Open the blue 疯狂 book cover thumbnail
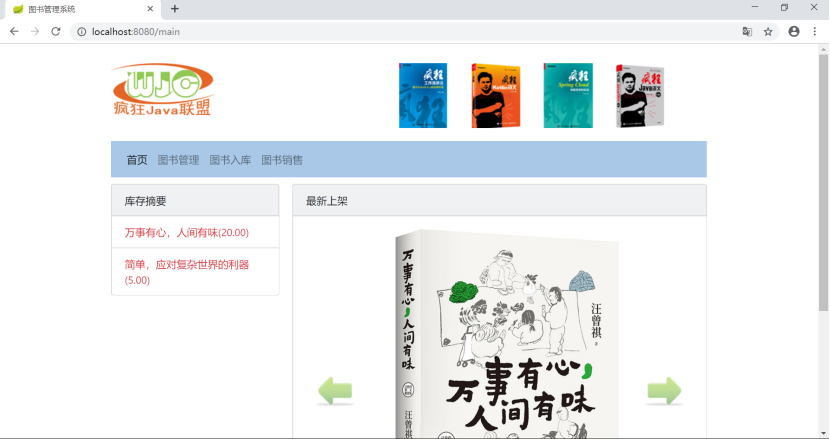The width and height of the screenshot is (830, 439). coord(422,96)
